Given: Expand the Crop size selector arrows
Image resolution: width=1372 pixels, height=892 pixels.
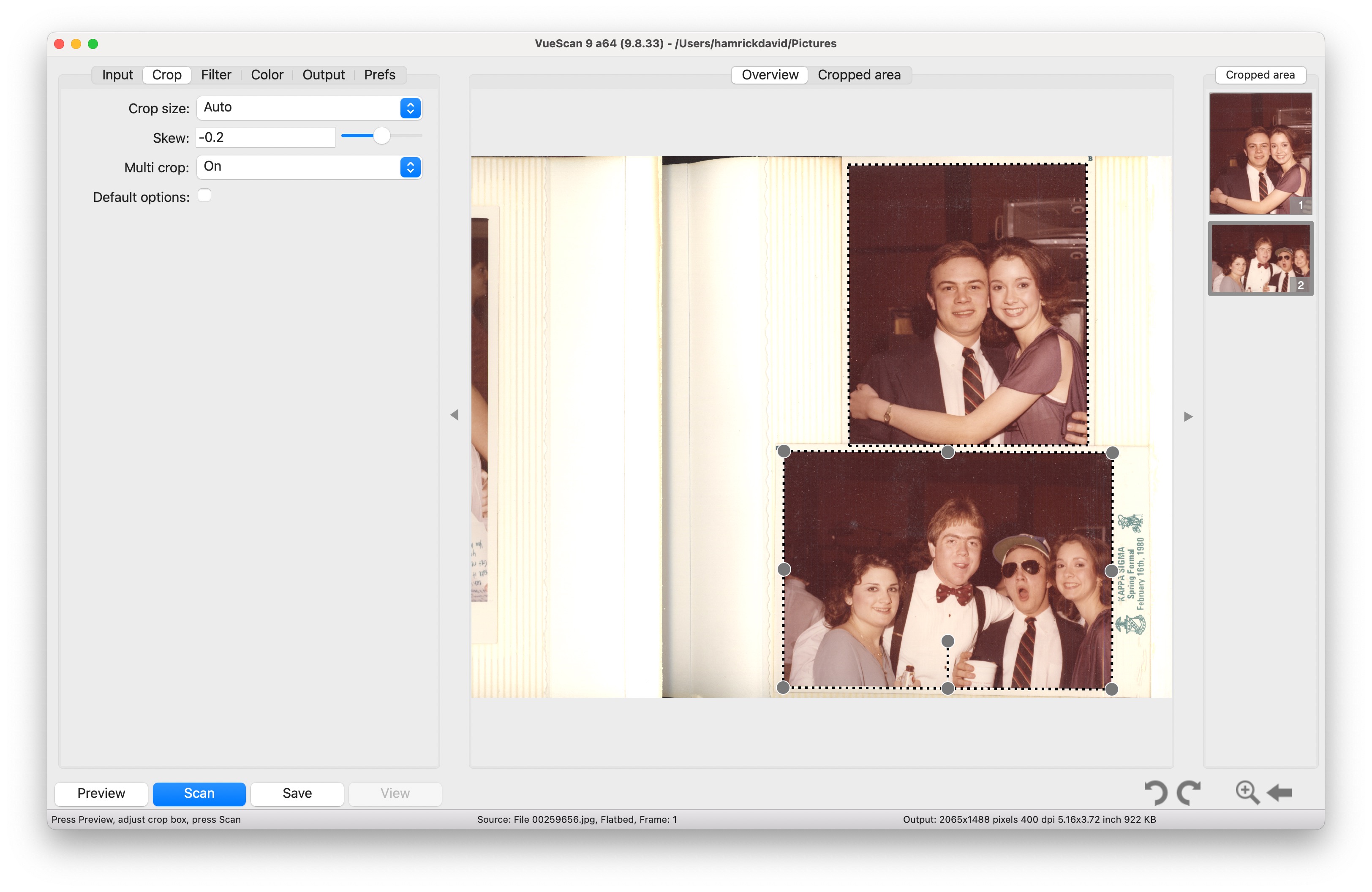Looking at the screenshot, I should pyautogui.click(x=411, y=108).
